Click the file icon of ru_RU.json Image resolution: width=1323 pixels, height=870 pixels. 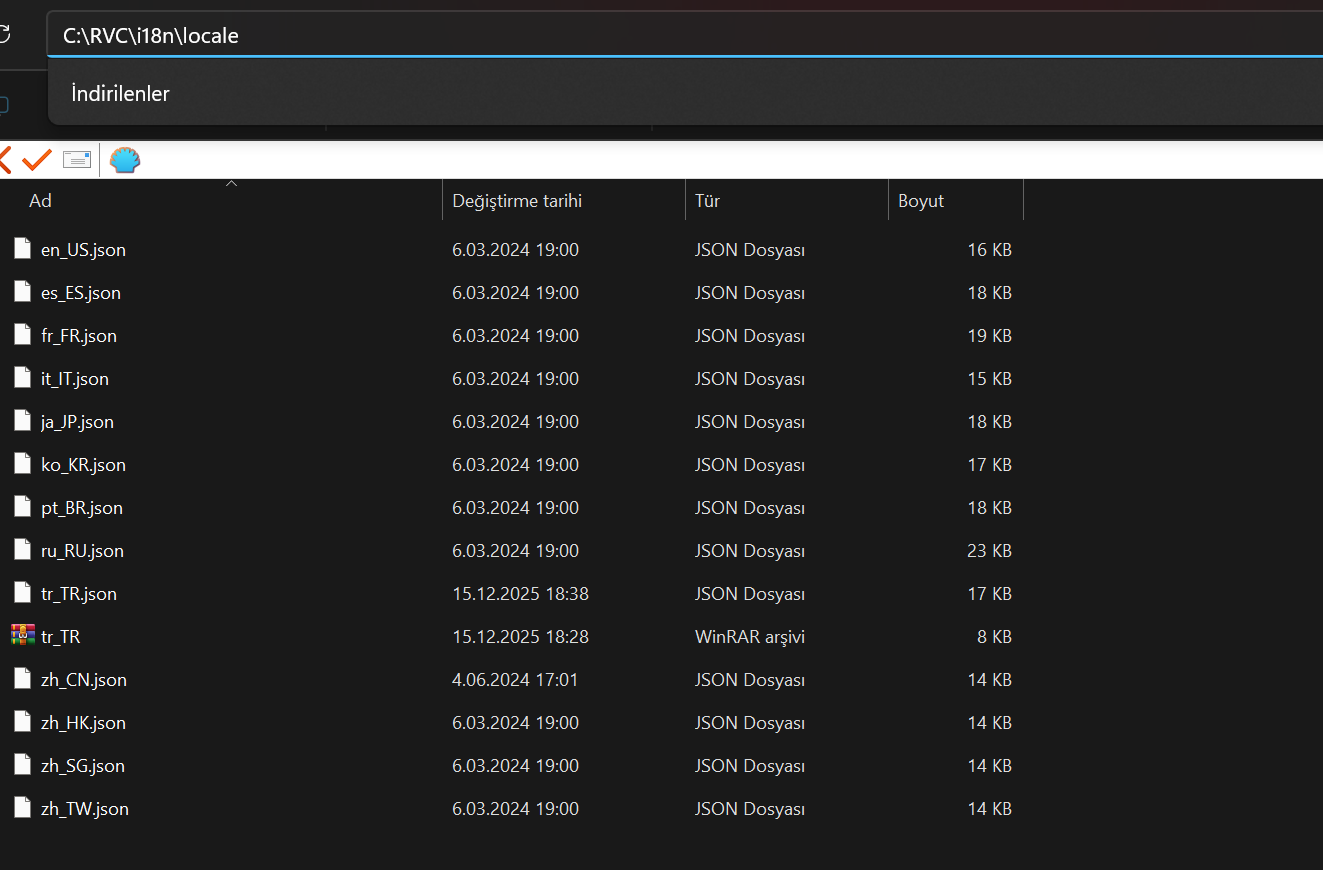pos(22,550)
